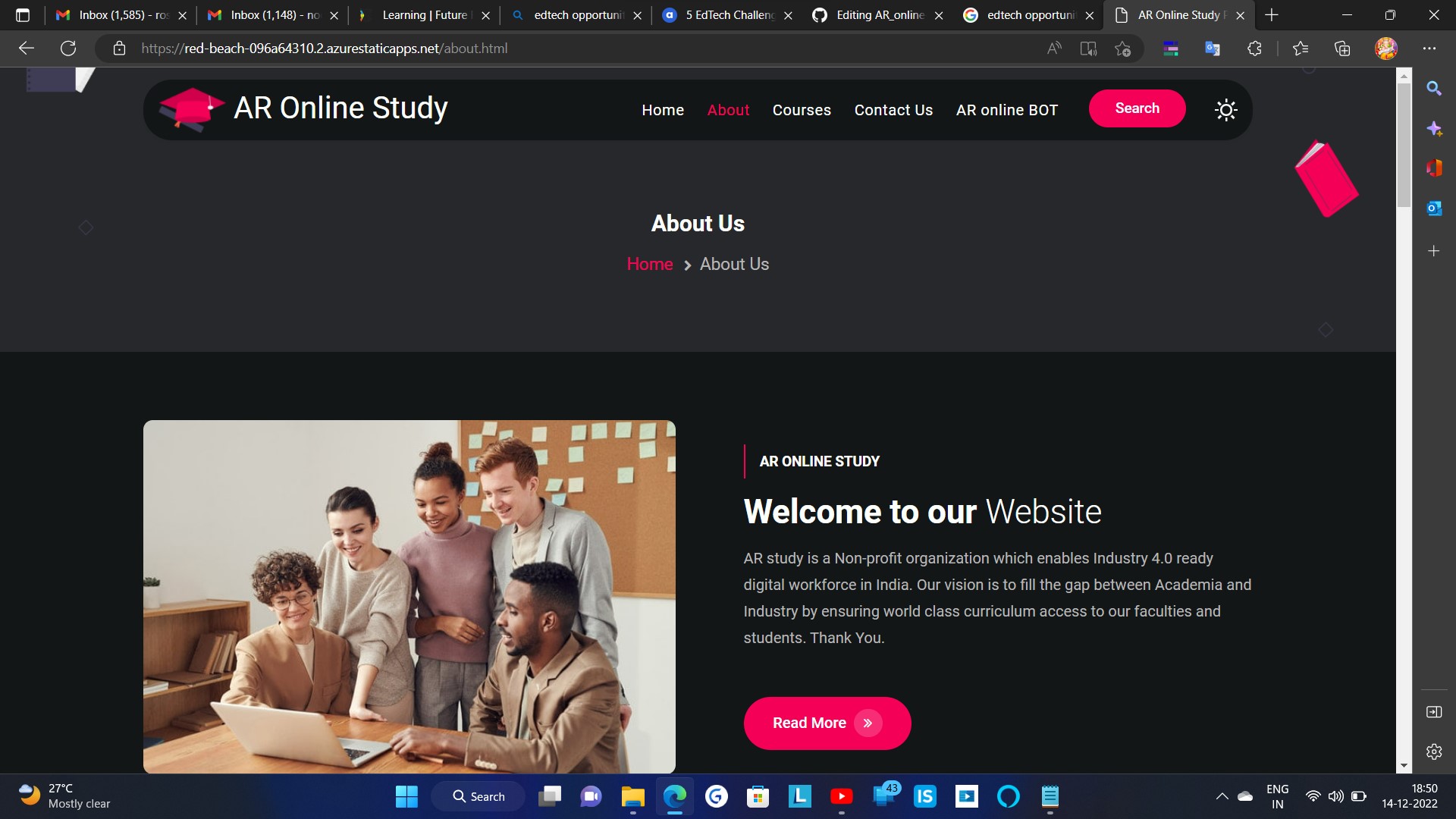1456x819 pixels.
Task: Click the team photo around the laptop
Action: 409,597
